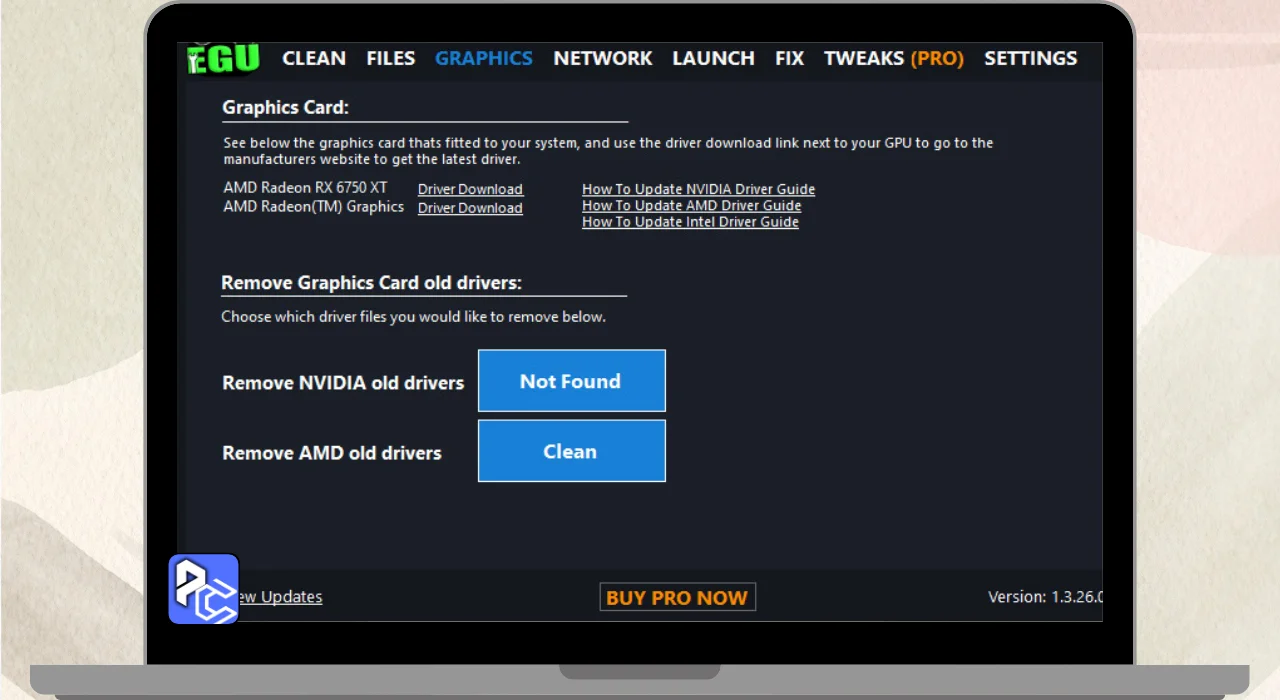Click the EGU logo icon
The height and width of the screenshot is (700, 1280).
(223, 58)
